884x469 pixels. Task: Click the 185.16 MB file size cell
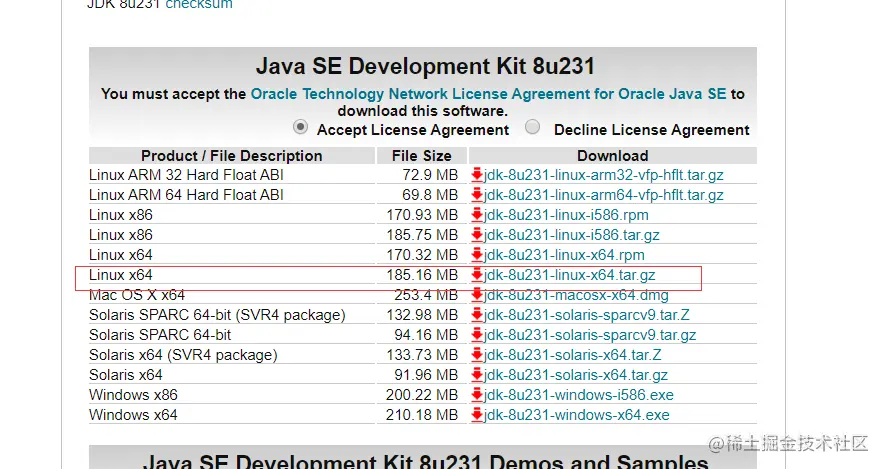(422, 275)
